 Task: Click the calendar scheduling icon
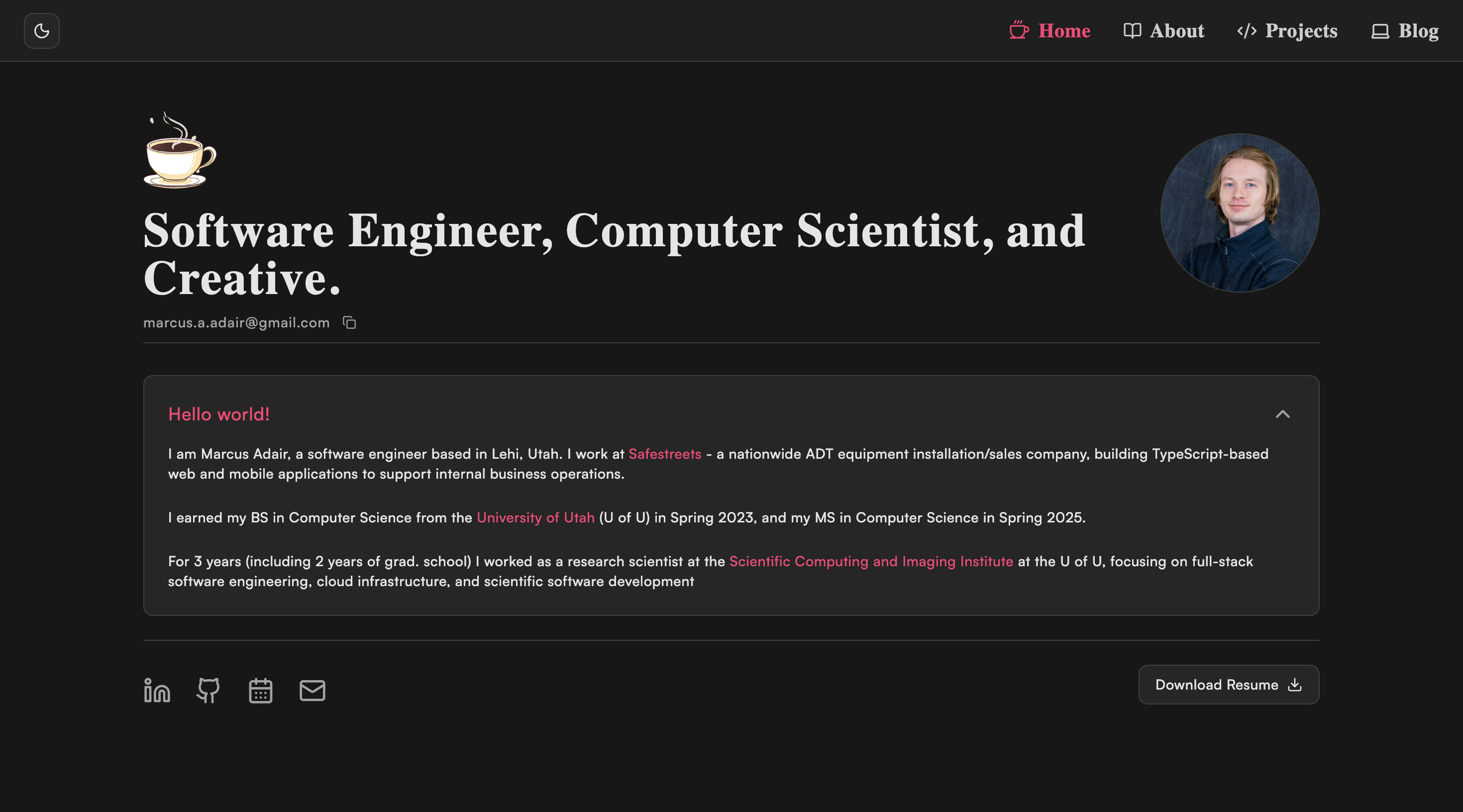click(261, 691)
